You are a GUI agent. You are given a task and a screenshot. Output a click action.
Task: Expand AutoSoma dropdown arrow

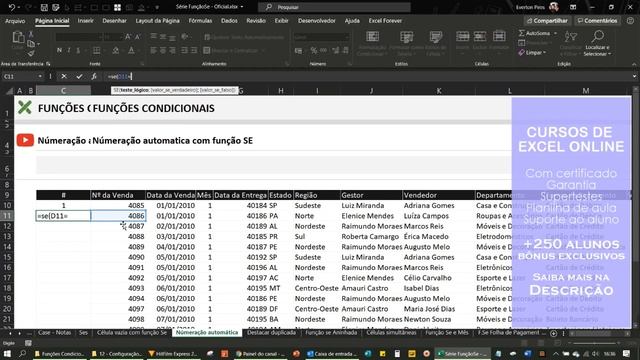point(556,33)
